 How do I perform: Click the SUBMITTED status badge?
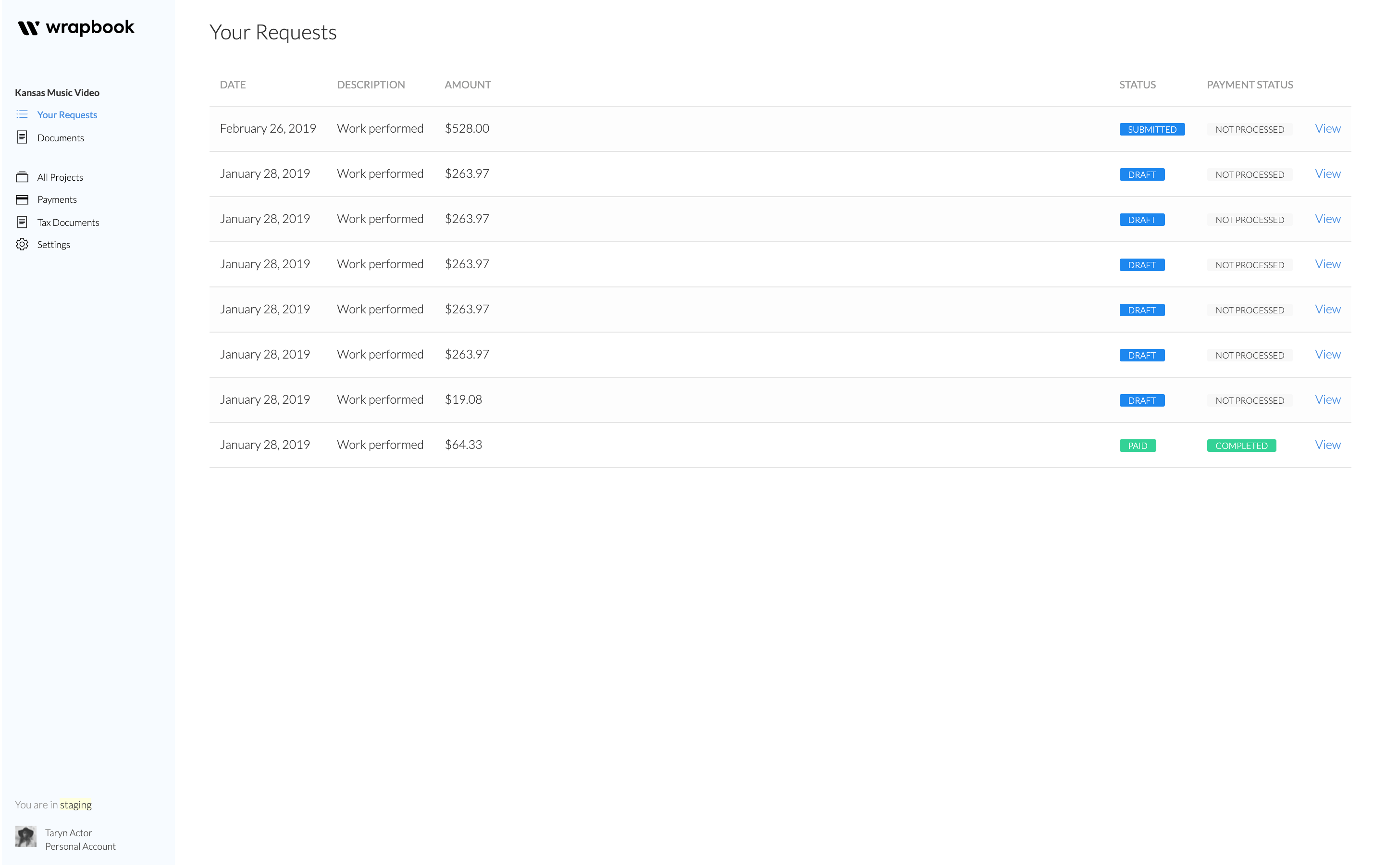1151,130
